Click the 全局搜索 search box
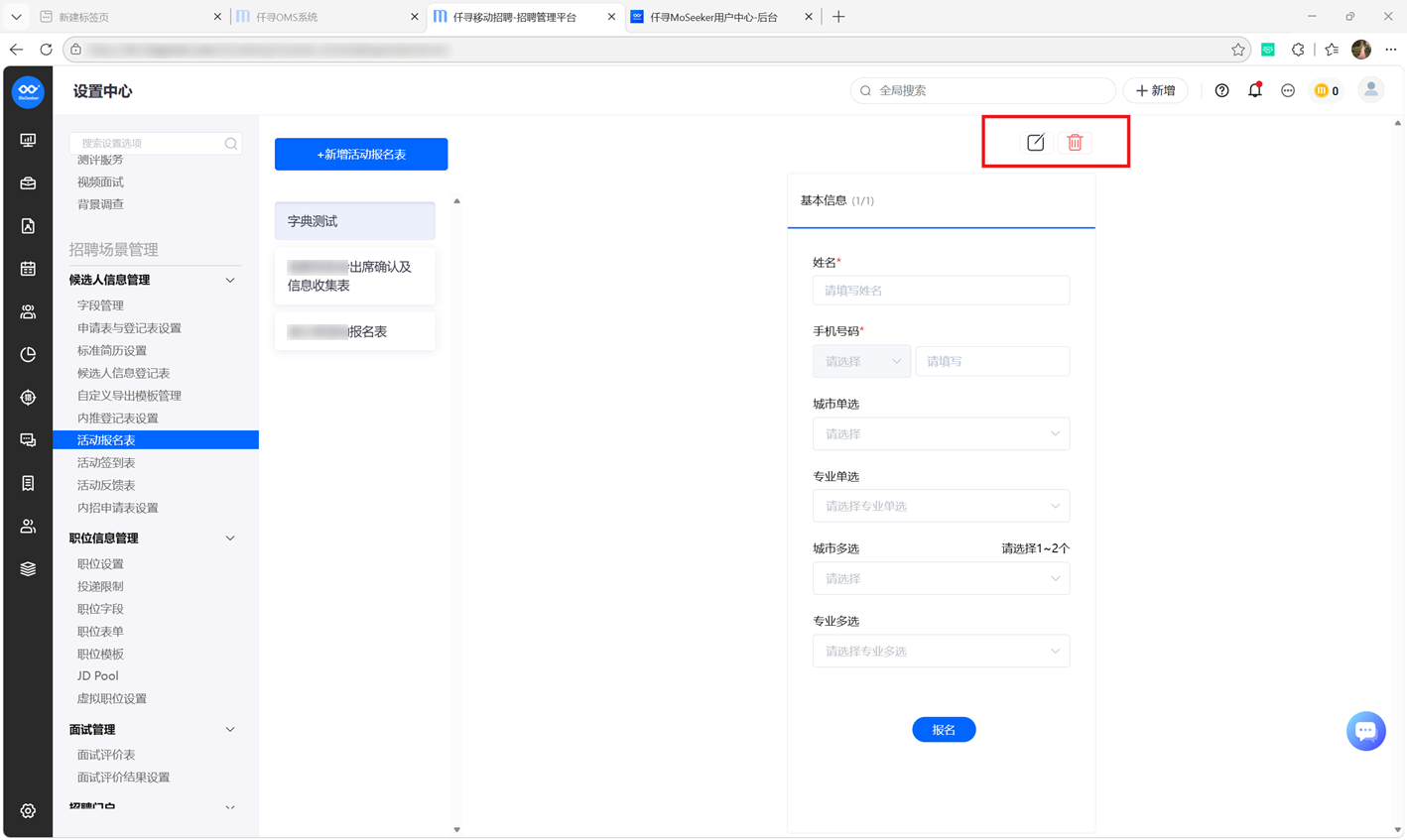The height and width of the screenshot is (840, 1407). point(982,90)
